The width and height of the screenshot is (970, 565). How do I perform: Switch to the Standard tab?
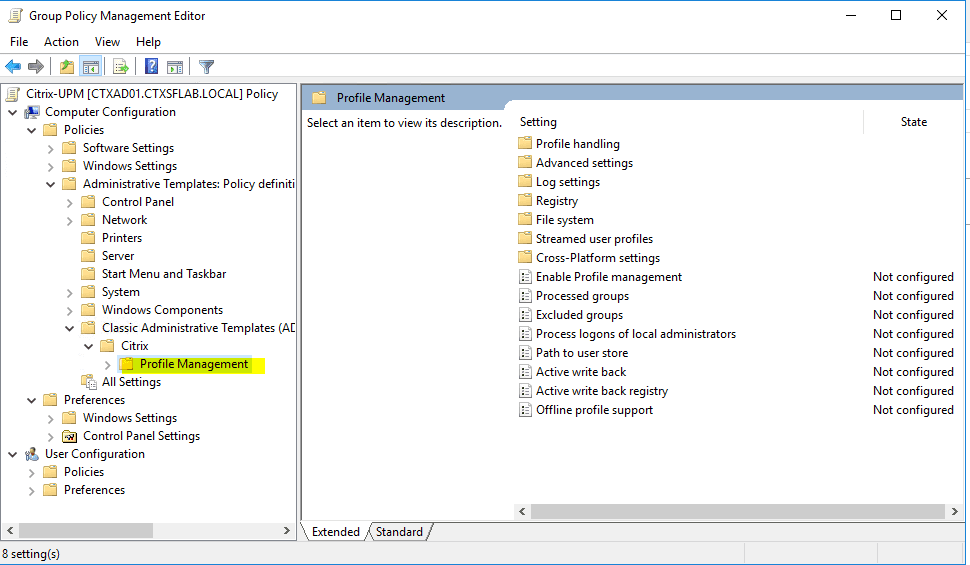(400, 532)
